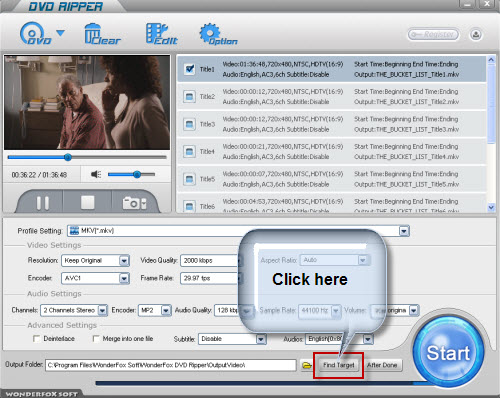Screen dimensions: 500x398
Task: Enable Merge into one file checkbox
Action: click(x=96, y=339)
